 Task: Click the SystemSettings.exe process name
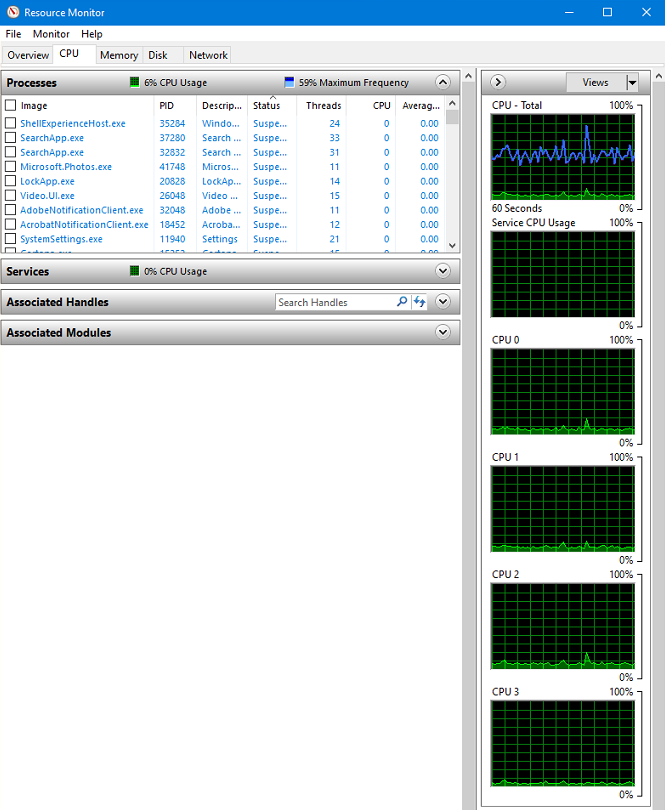pyautogui.click(x=61, y=239)
